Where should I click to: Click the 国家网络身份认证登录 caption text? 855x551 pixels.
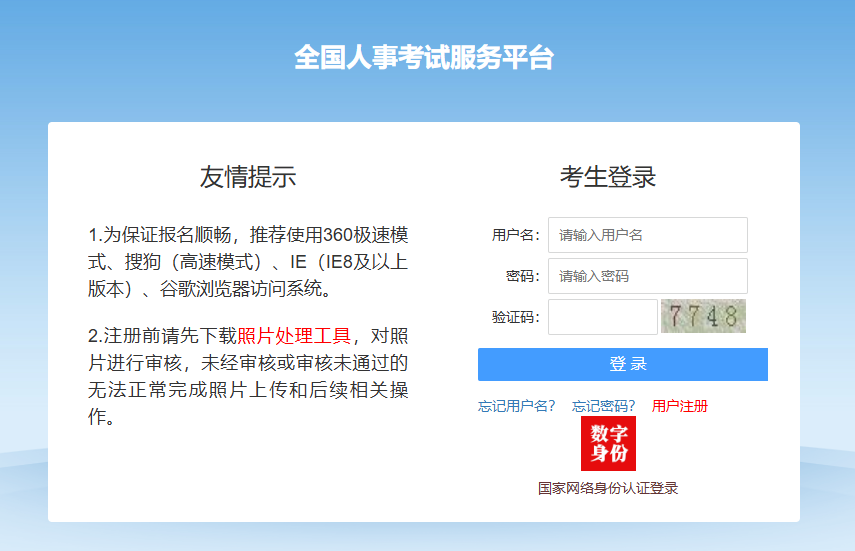[608, 488]
